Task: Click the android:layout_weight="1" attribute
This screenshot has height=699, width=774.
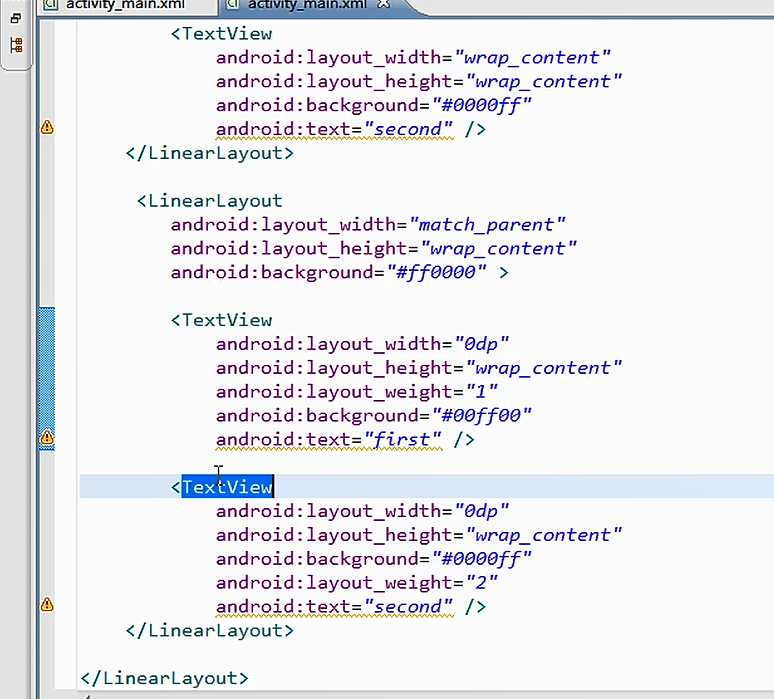Action: (356, 392)
